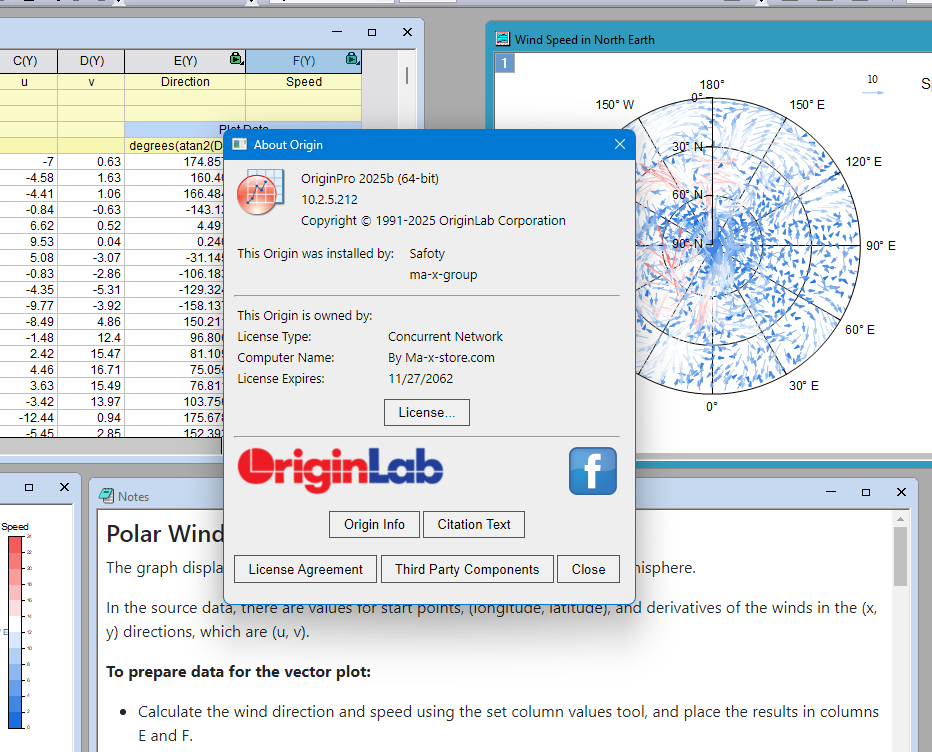Click the 'Wind Speed in North Earth' title bar
Screen dimensions: 932x752
[x=709, y=39]
